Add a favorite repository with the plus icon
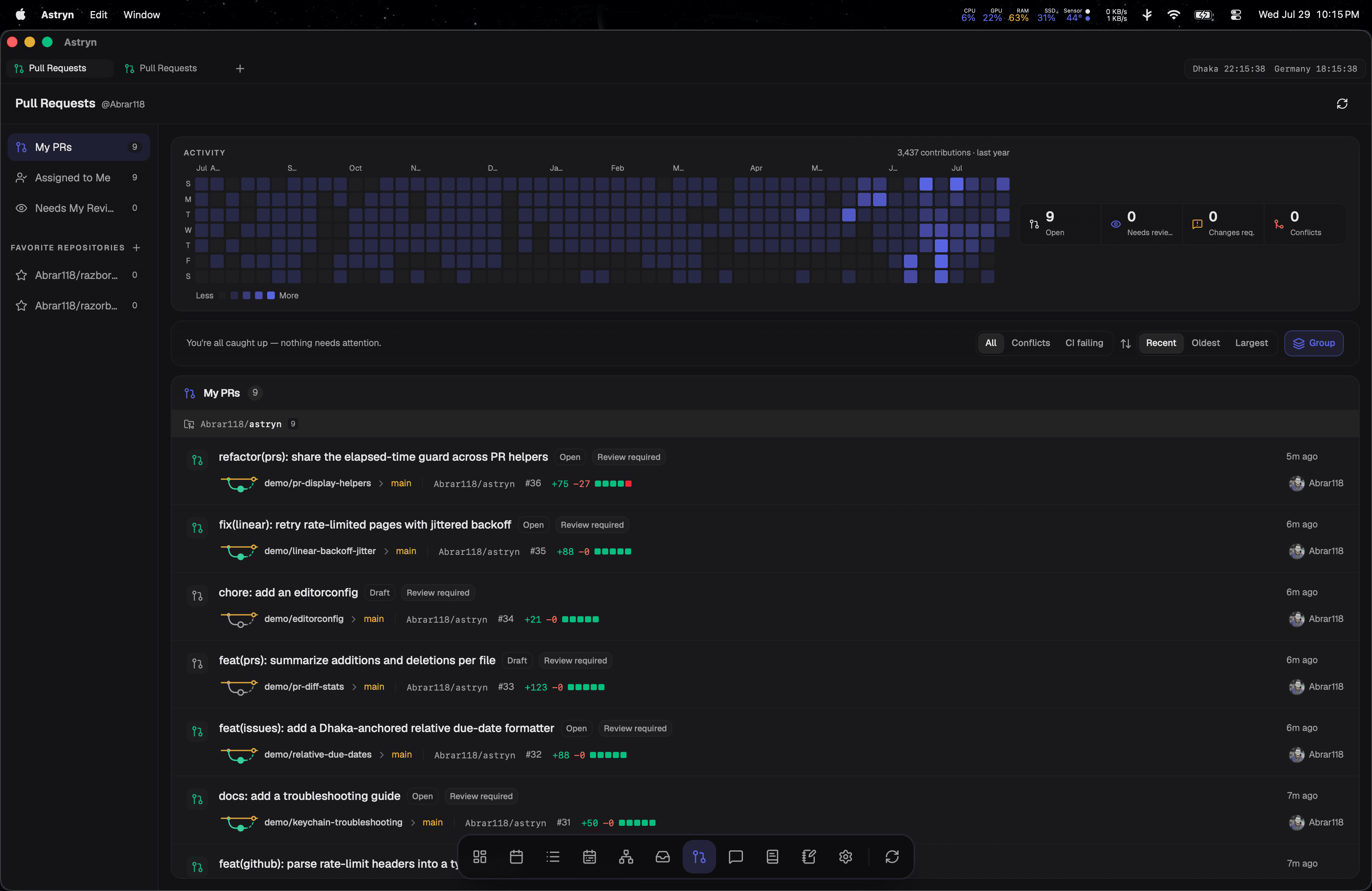The width and height of the screenshot is (1372, 891). [136, 248]
